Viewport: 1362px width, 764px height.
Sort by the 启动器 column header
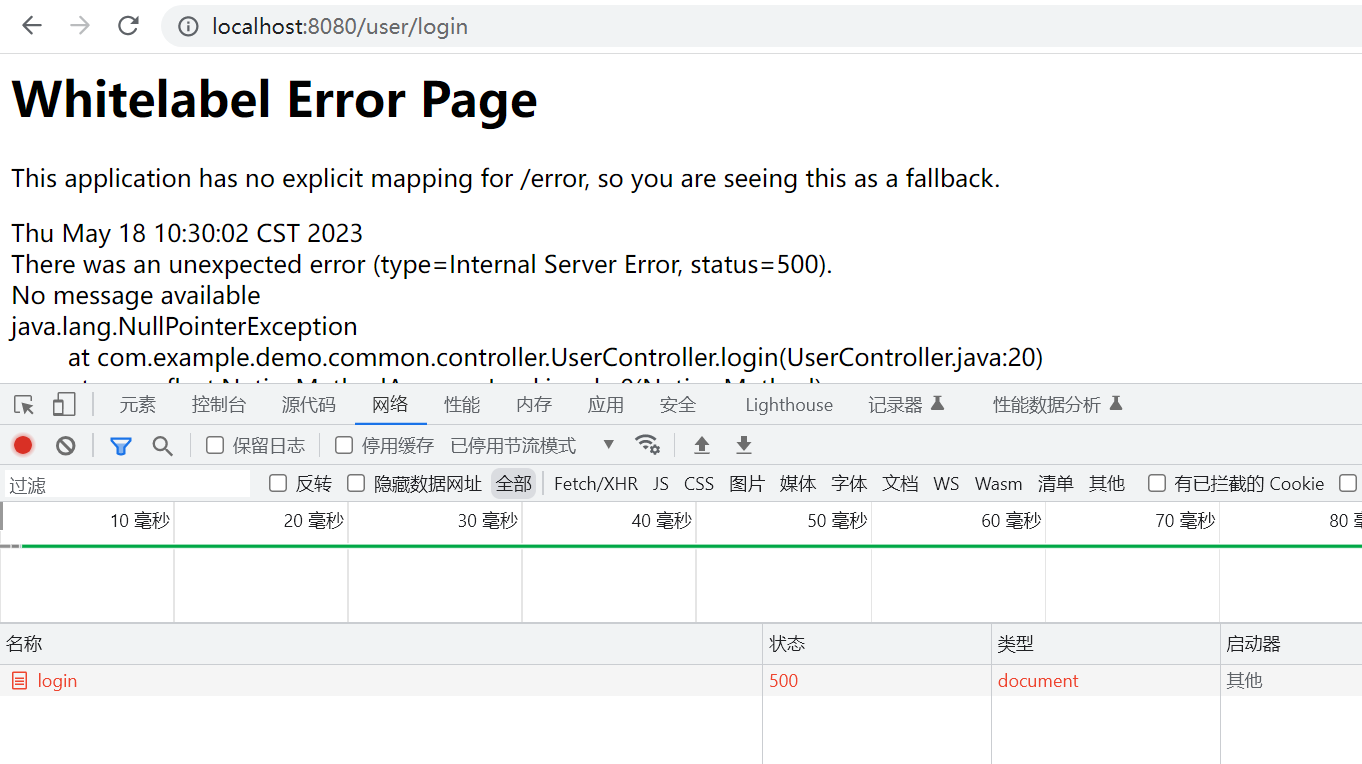pos(1291,645)
